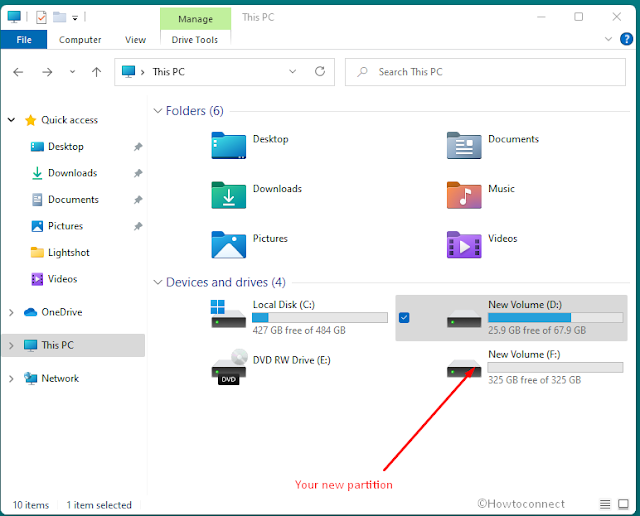
Task: Open Documents in the navigation pane
Action: [73, 199]
